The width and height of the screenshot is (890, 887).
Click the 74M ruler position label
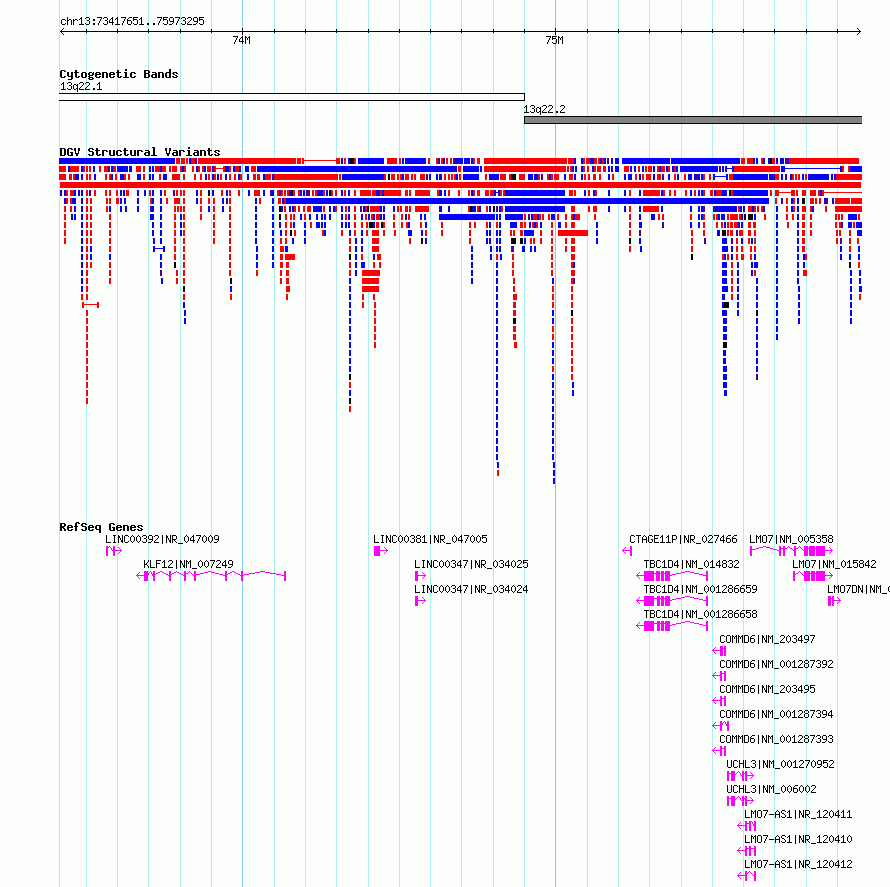pyautogui.click(x=241, y=40)
